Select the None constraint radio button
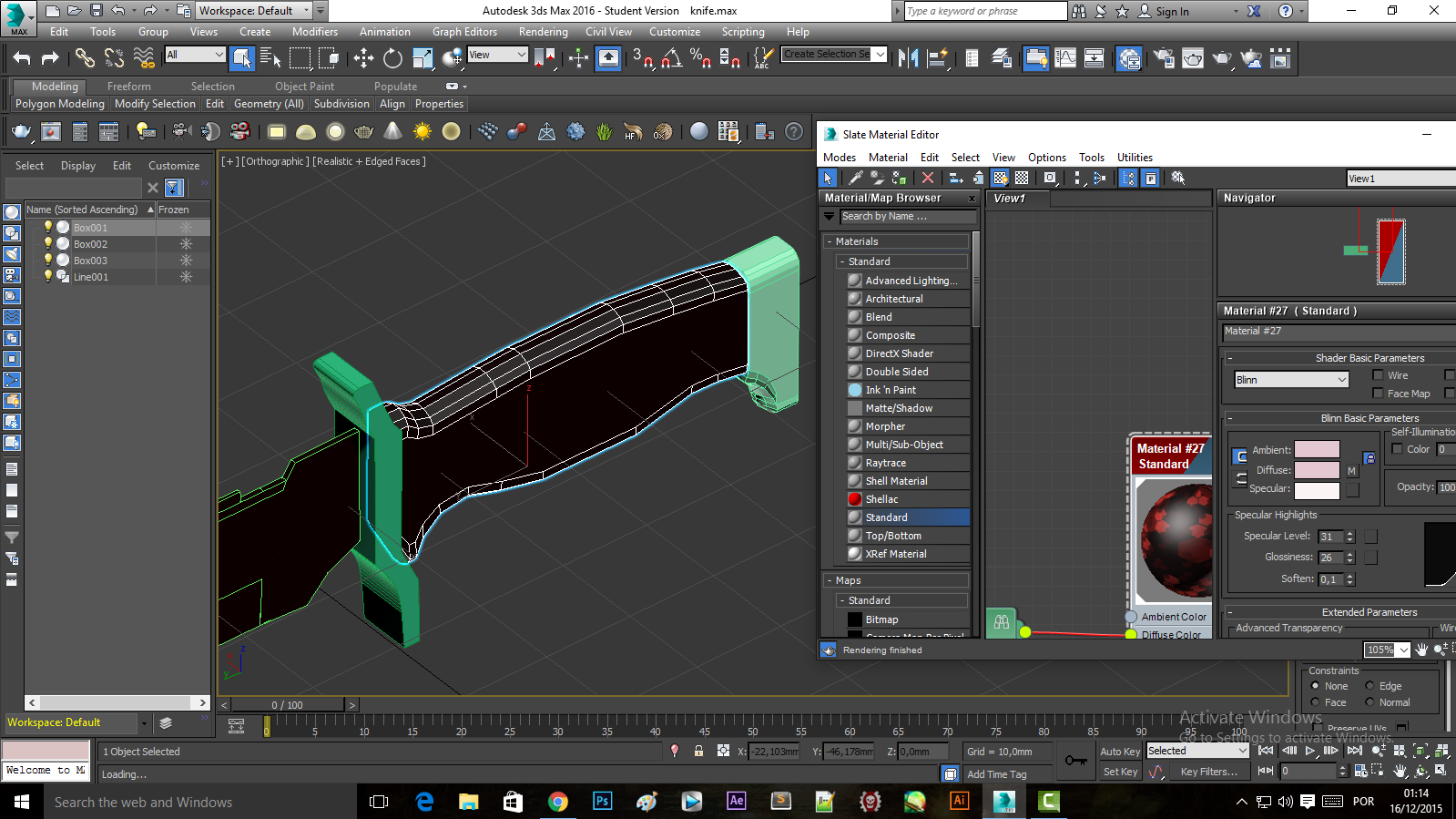1456x819 pixels. click(1315, 686)
